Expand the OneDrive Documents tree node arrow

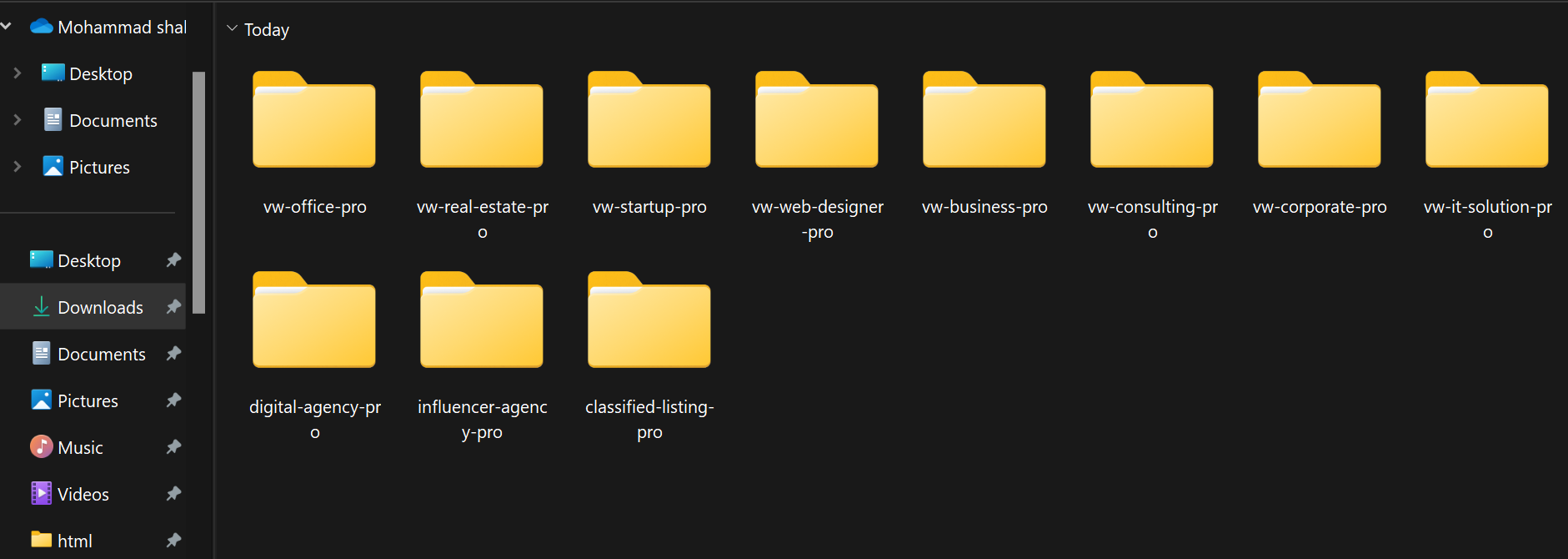[x=18, y=120]
